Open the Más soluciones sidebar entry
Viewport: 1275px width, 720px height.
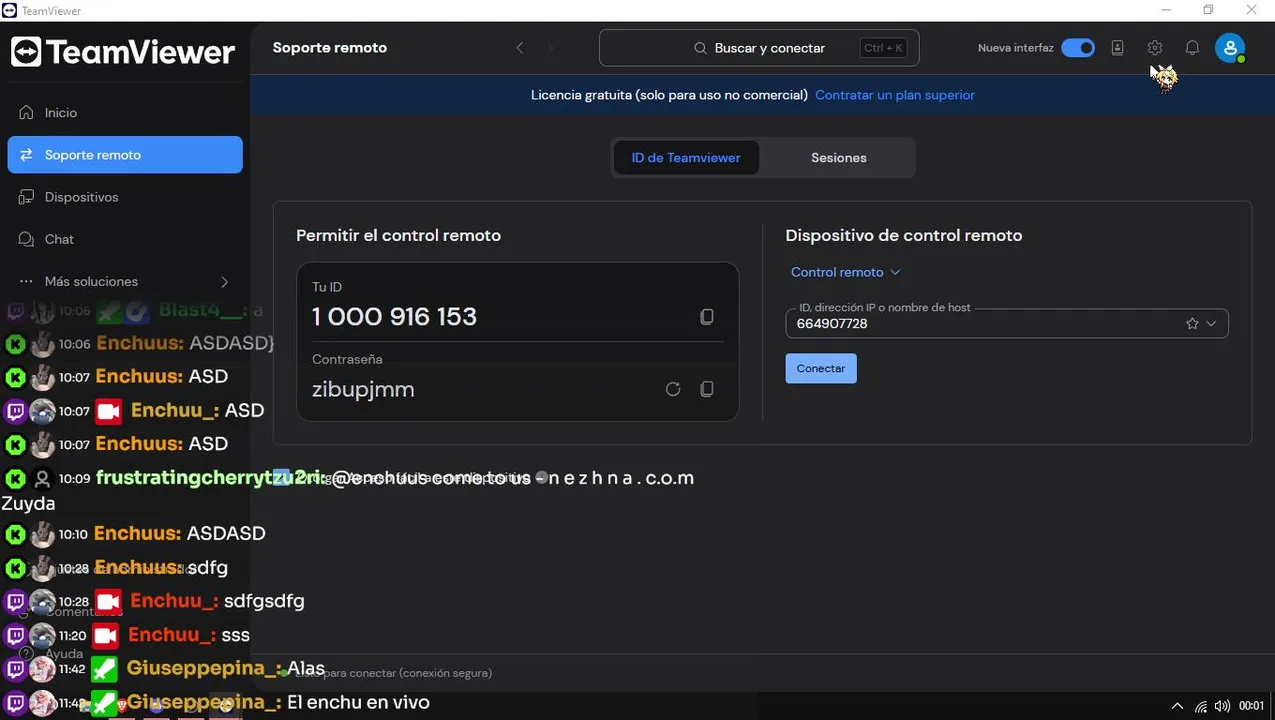tap(125, 281)
